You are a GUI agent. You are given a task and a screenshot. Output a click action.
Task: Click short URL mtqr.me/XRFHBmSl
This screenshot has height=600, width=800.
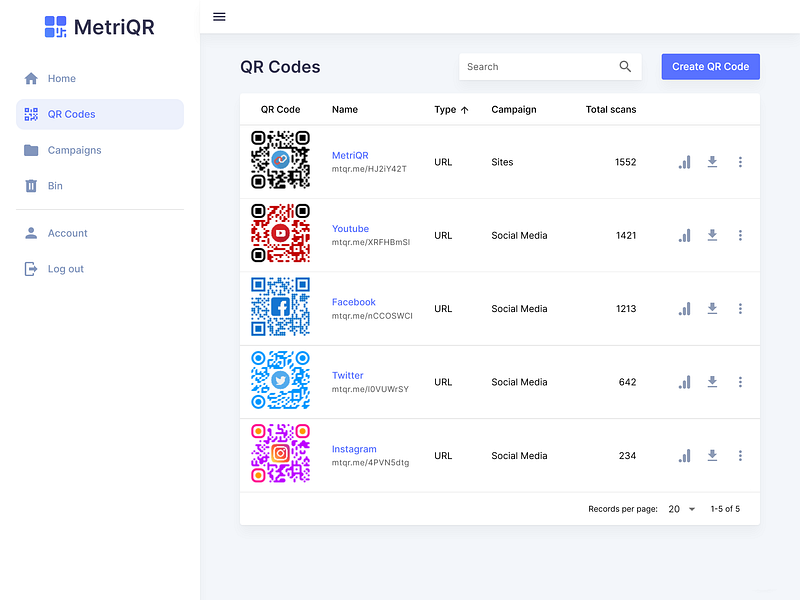[371, 242]
